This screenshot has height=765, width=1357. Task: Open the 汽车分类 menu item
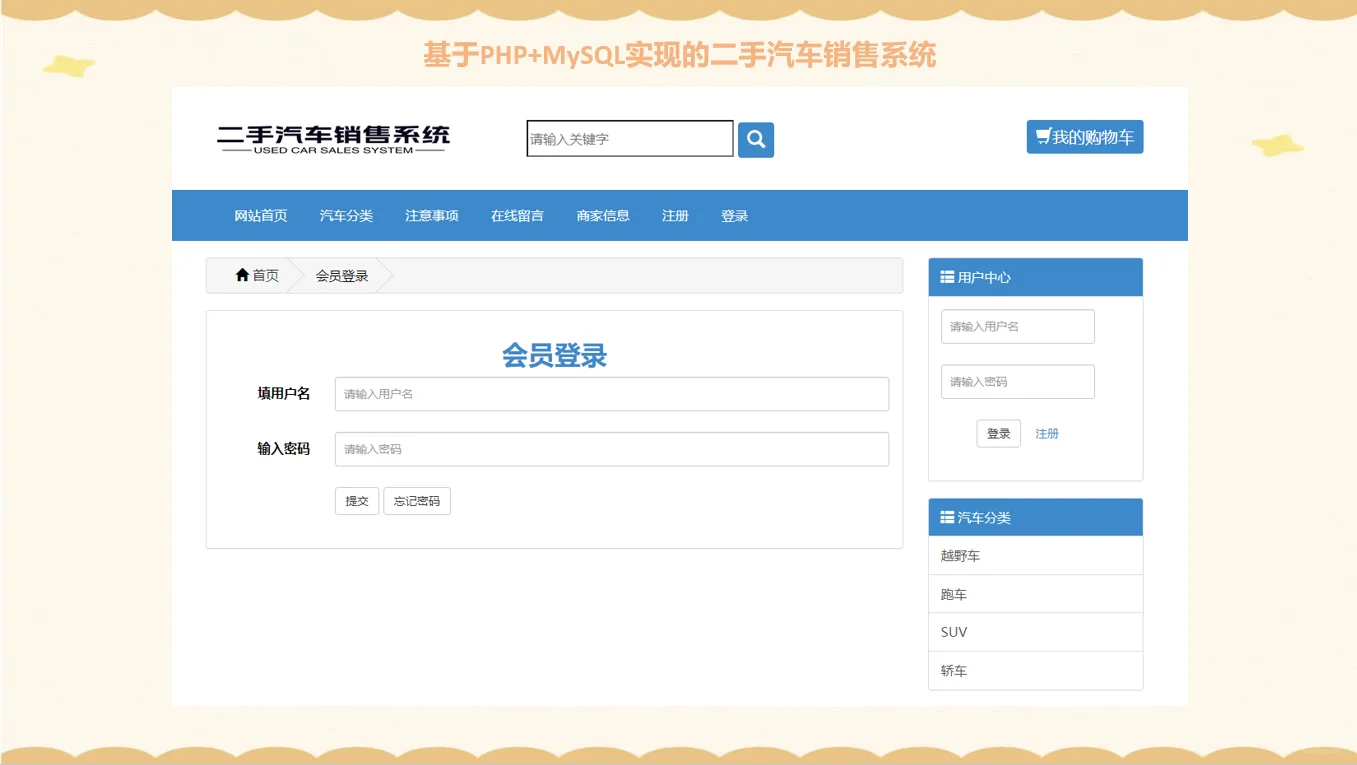click(x=345, y=215)
